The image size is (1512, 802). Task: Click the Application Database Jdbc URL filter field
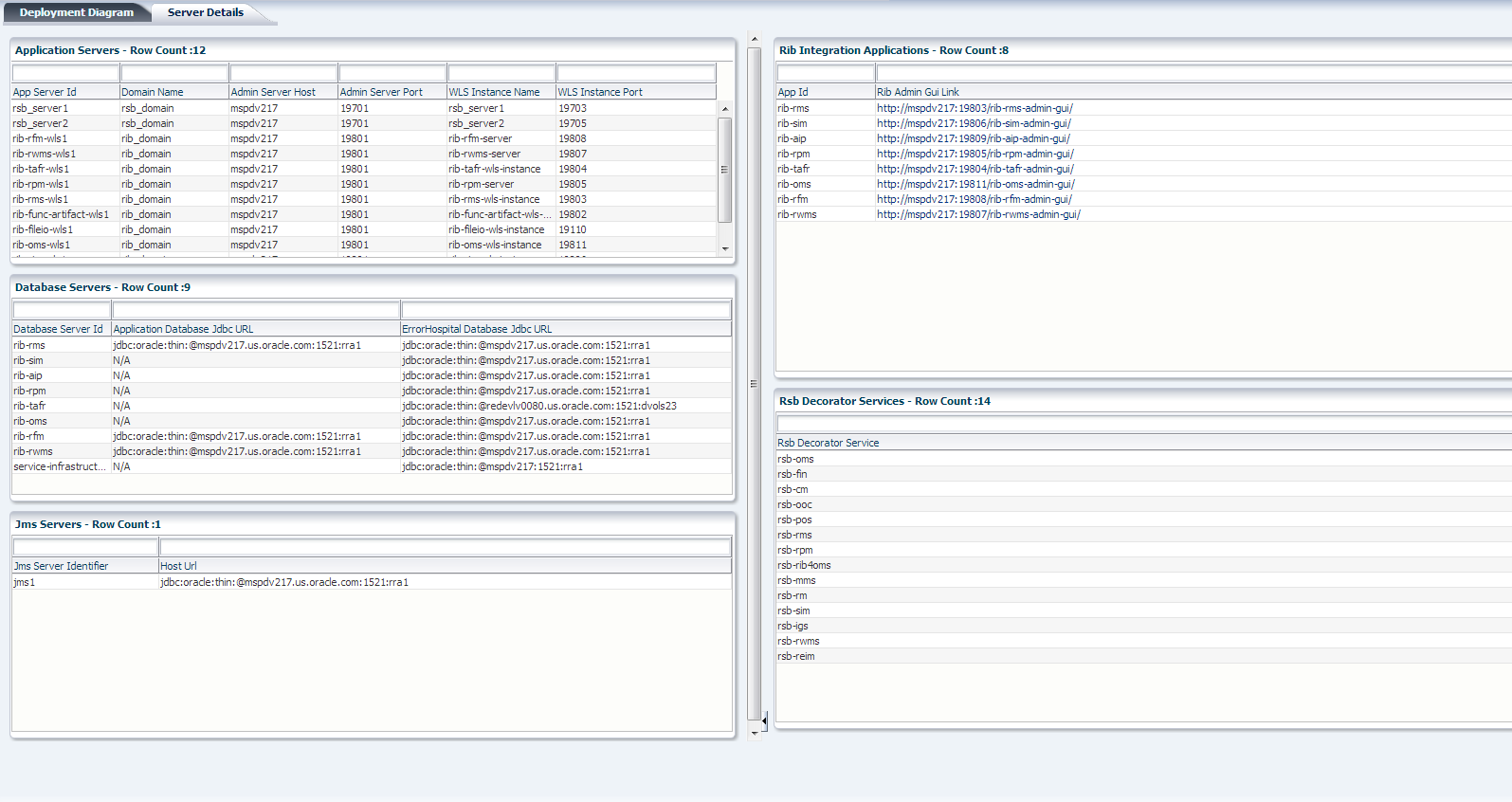[256, 310]
